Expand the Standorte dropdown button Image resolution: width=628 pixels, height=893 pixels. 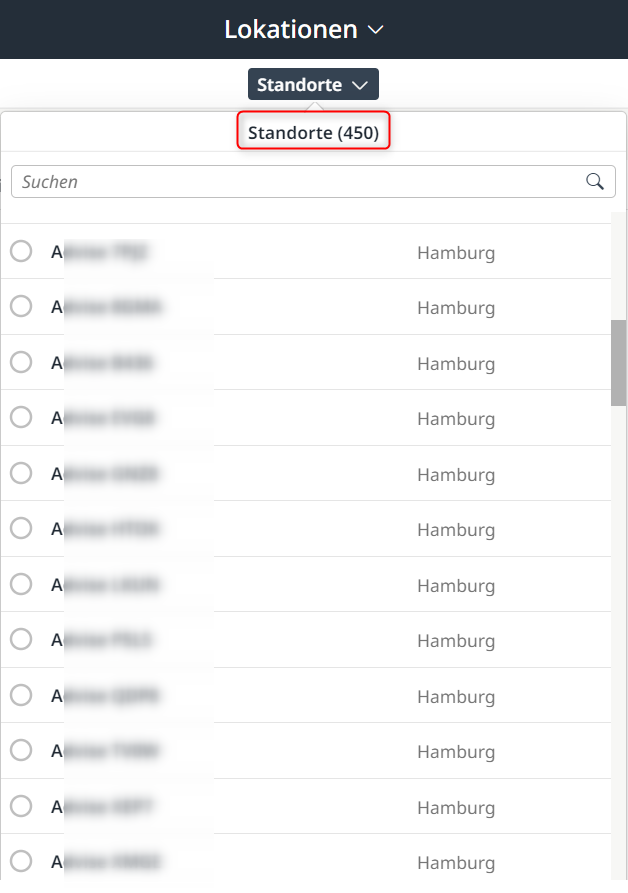[313, 84]
